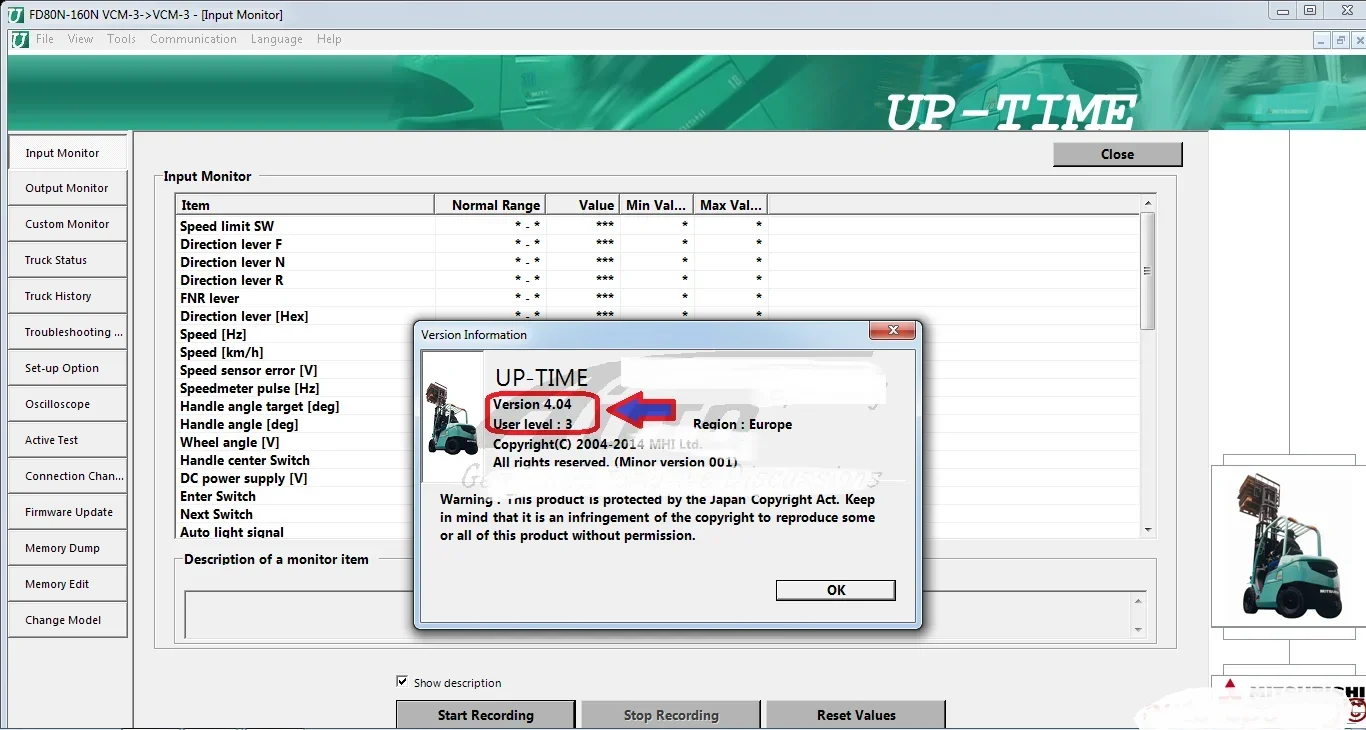This screenshot has width=1366, height=730.
Task: Select the Wheel angle [V] item
Action: tap(230, 442)
